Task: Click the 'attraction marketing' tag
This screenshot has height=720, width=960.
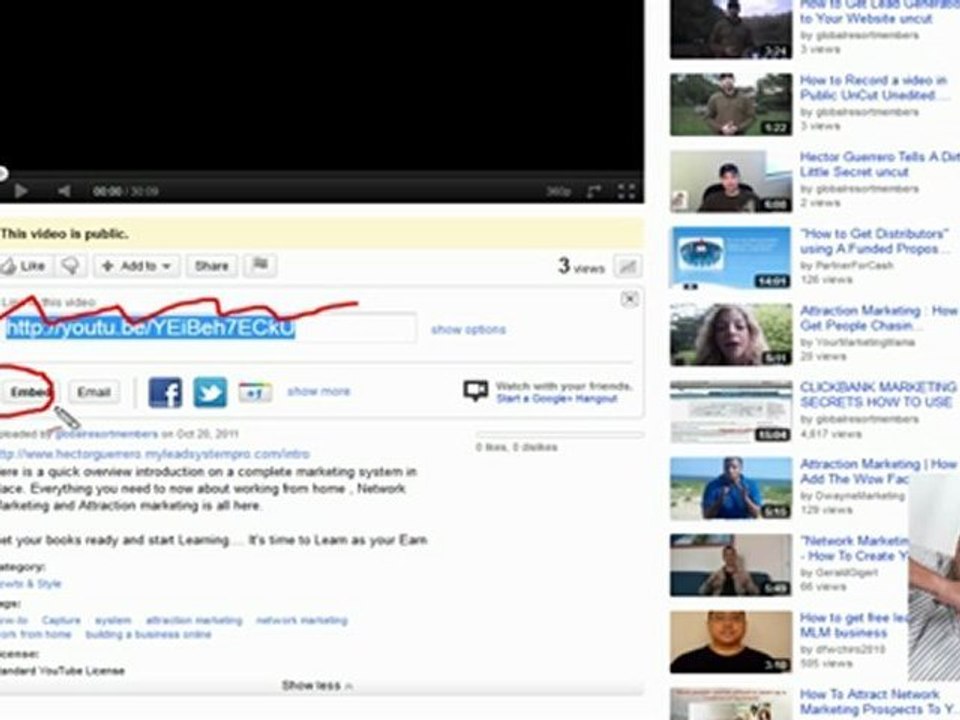Action: tap(194, 620)
